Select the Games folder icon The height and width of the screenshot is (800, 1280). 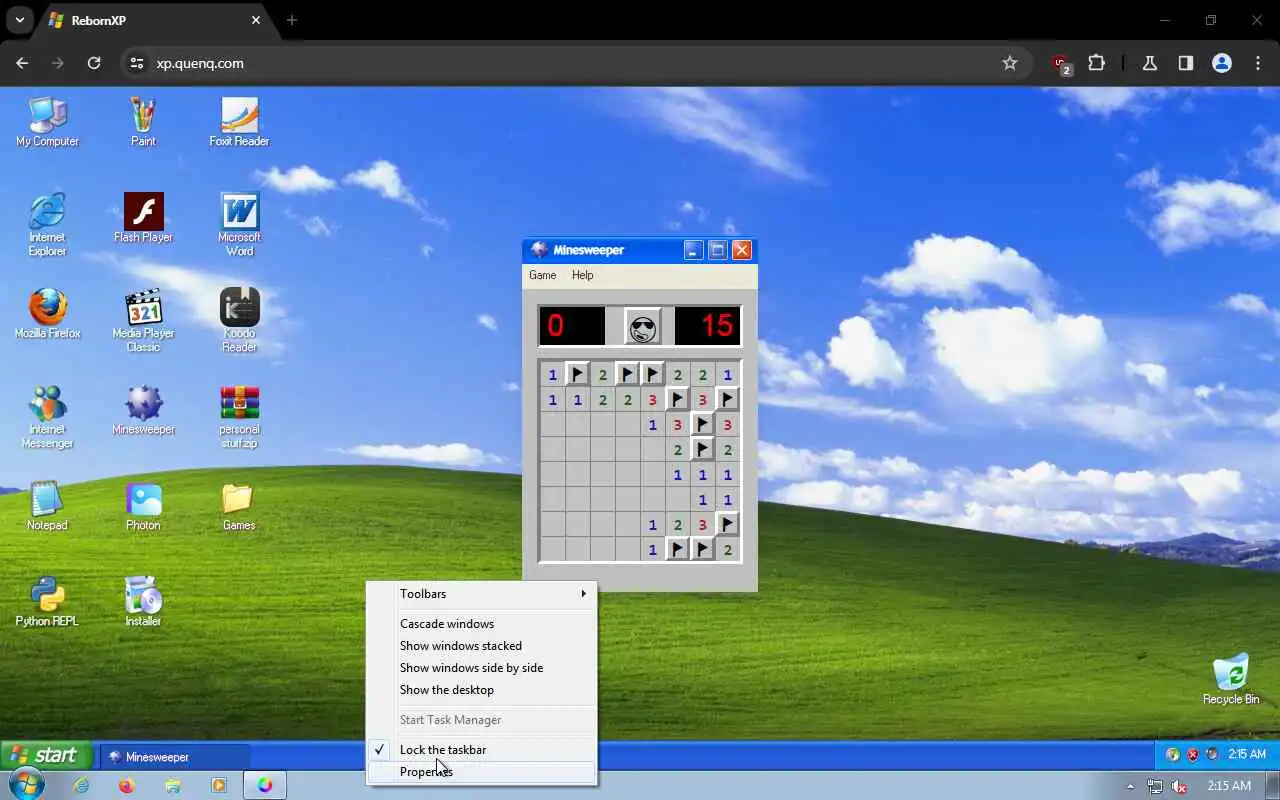239,506
